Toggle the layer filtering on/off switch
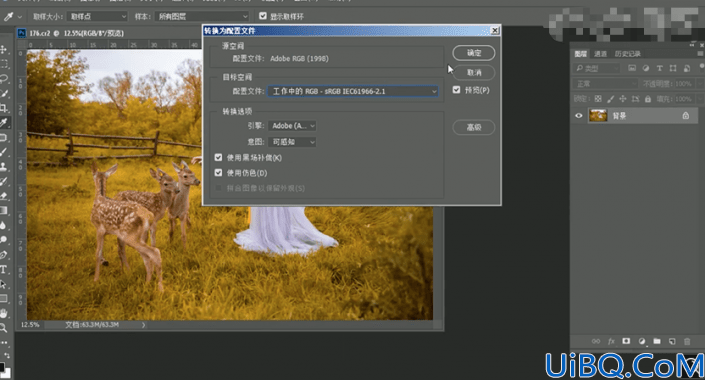 (702, 68)
